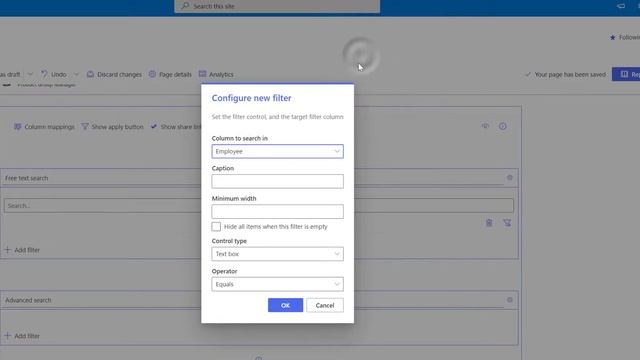Confirm the new filter with OK

click(x=285, y=305)
